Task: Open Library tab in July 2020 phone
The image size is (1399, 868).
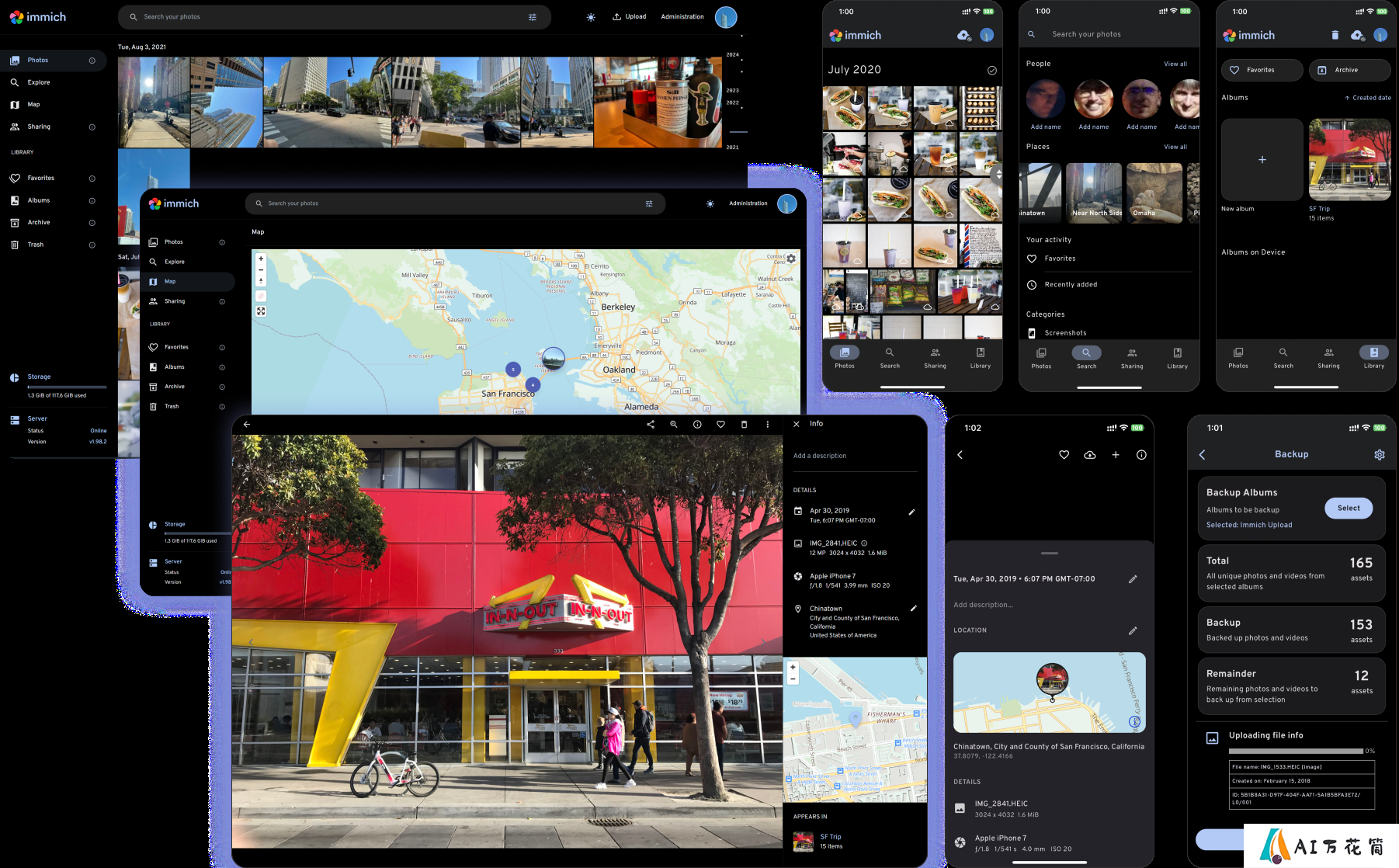Action: click(981, 358)
